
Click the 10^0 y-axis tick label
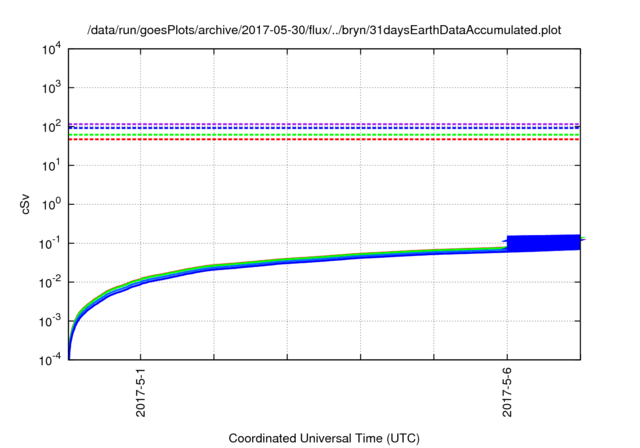tap(51, 204)
